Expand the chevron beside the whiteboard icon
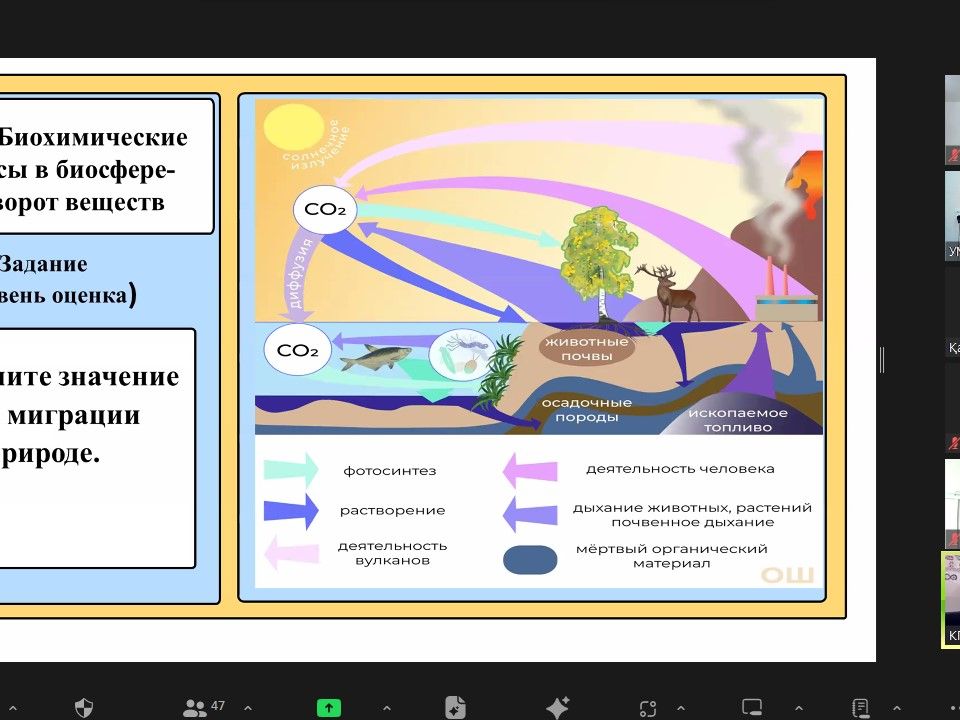Screen dimensions: 960x720 point(797,707)
